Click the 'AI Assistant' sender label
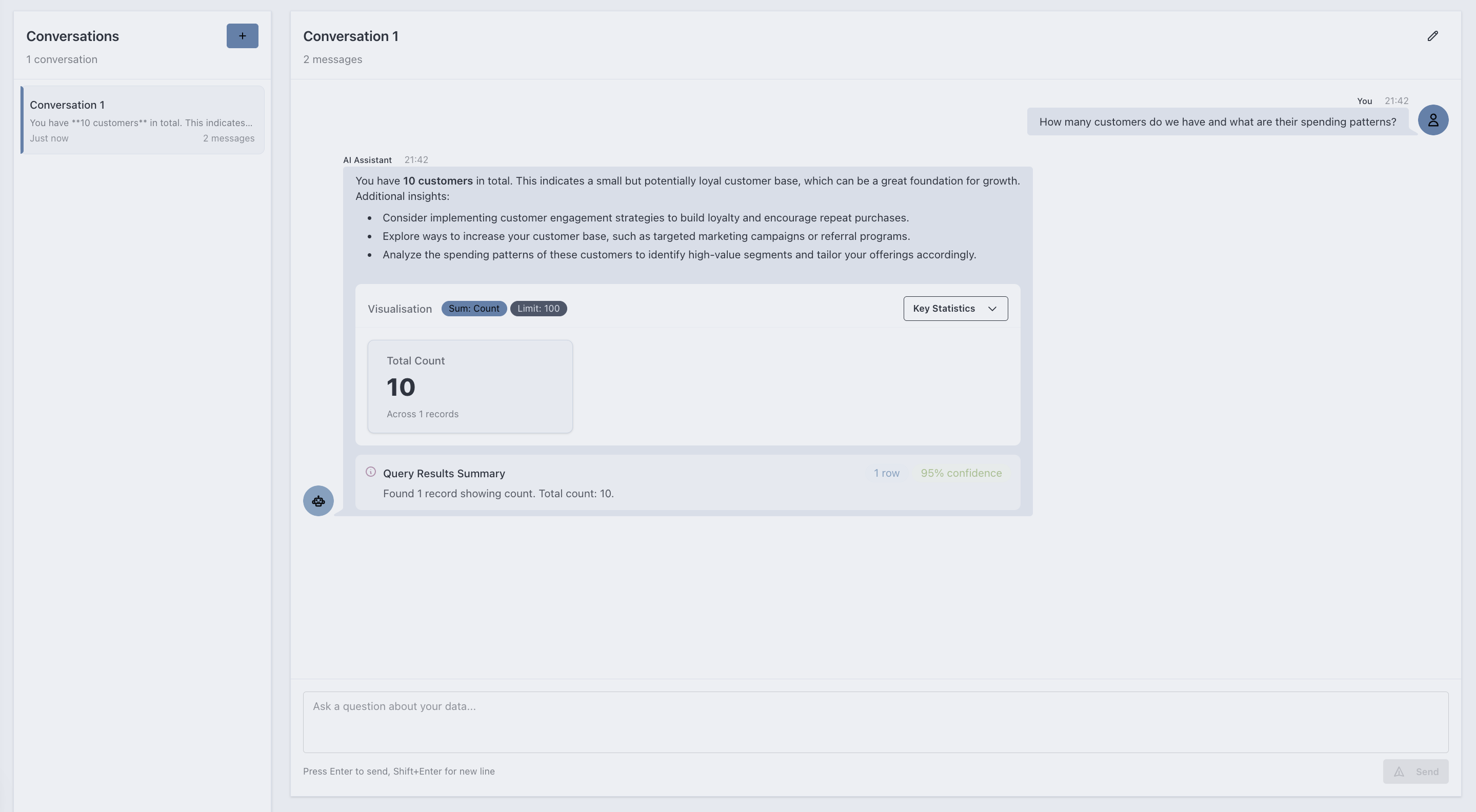Image resolution: width=1476 pixels, height=812 pixels. coord(367,160)
